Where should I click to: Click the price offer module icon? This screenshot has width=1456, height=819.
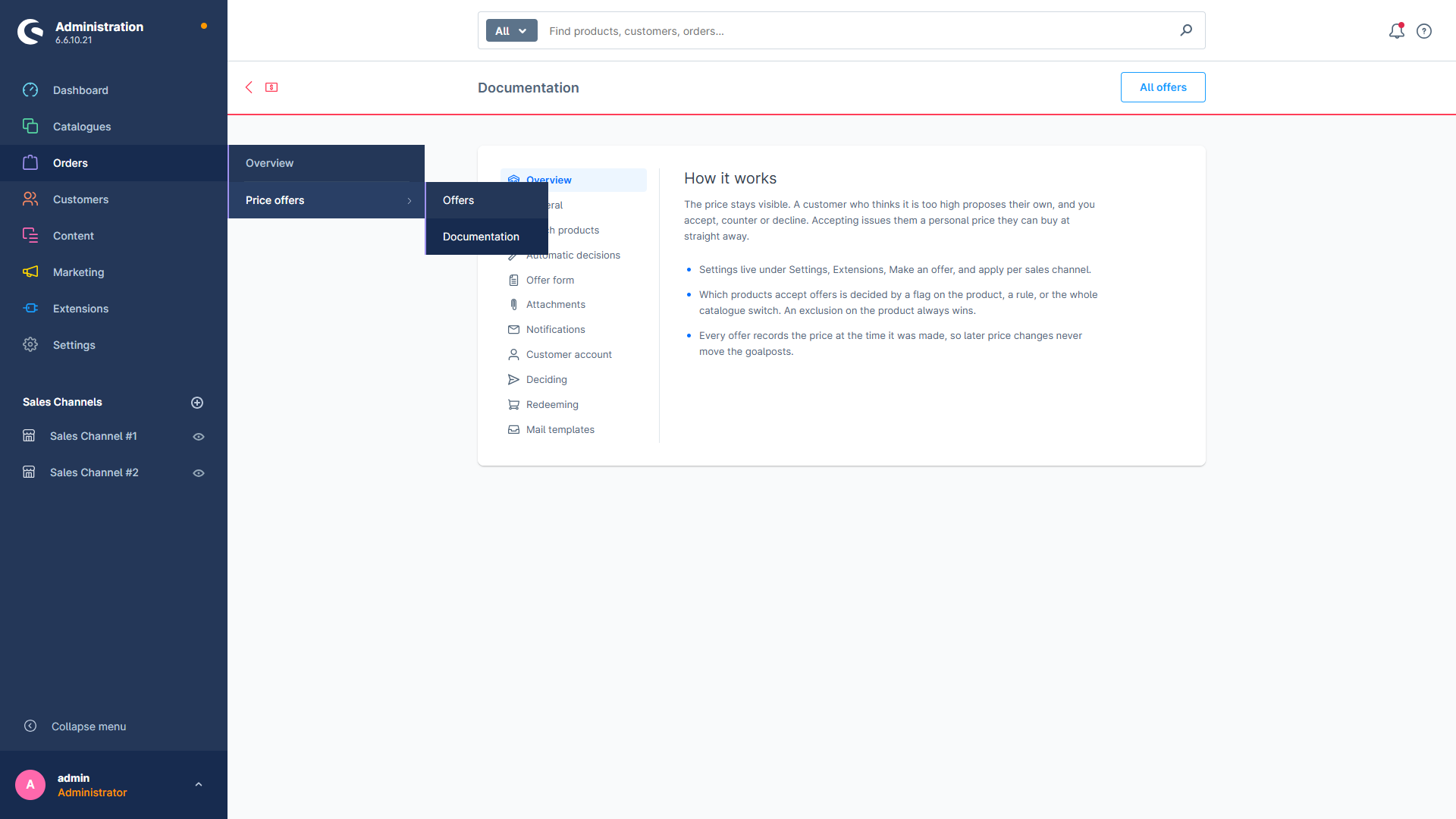[271, 87]
